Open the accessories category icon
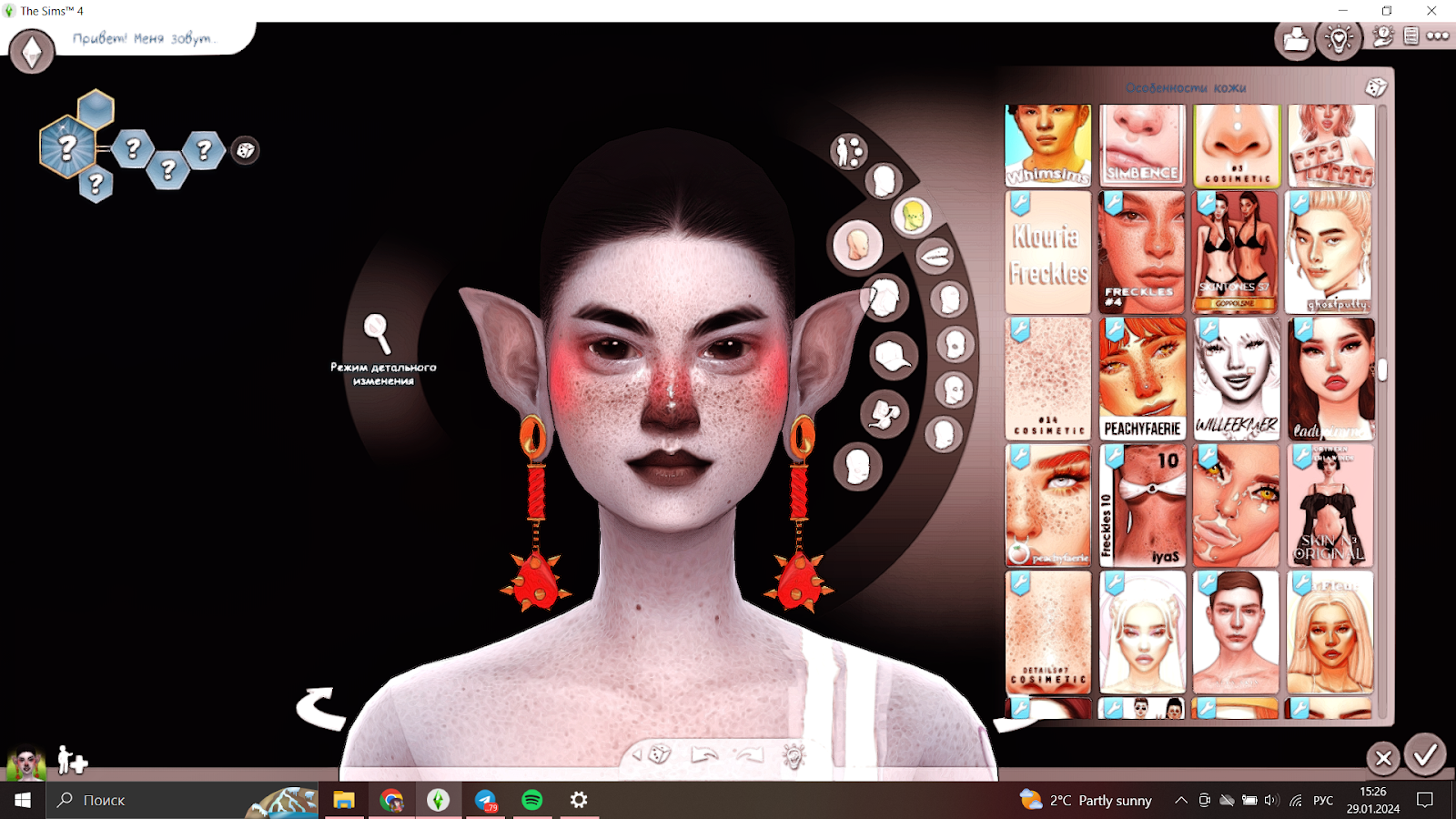 tap(885, 415)
